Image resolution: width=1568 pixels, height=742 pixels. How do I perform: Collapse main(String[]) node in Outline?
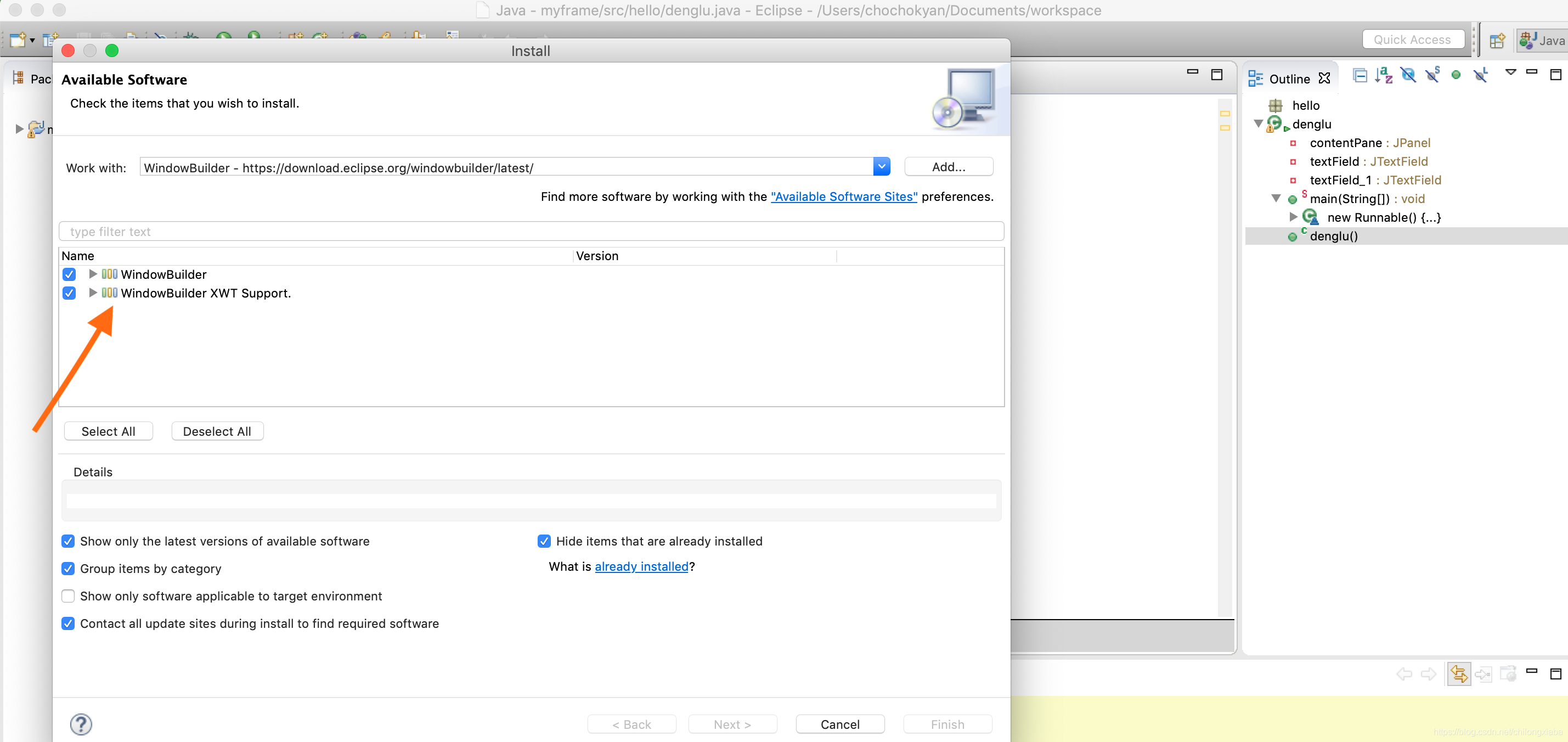coord(1276,199)
